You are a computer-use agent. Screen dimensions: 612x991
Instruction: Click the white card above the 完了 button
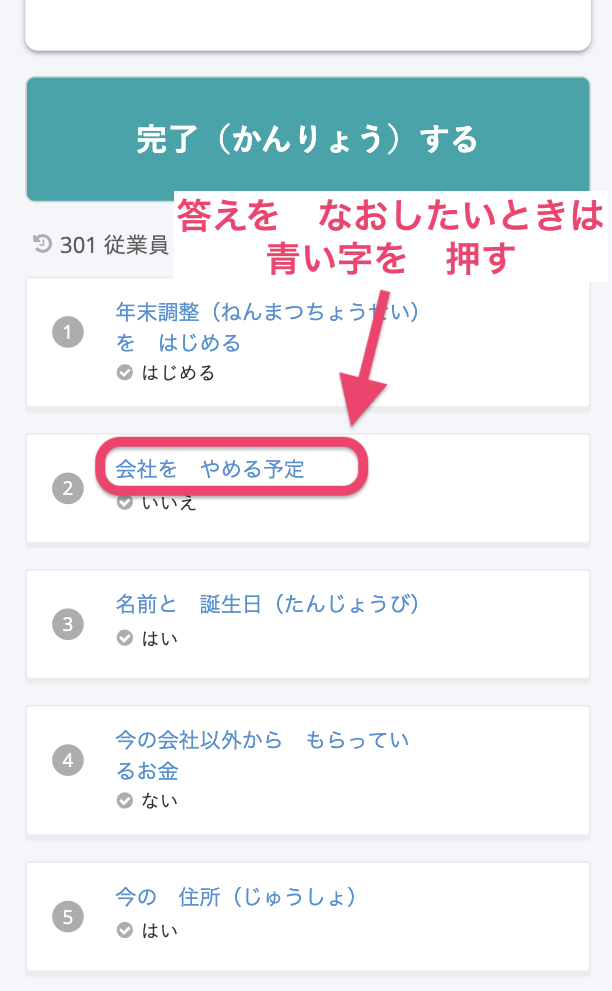[x=307, y=24]
